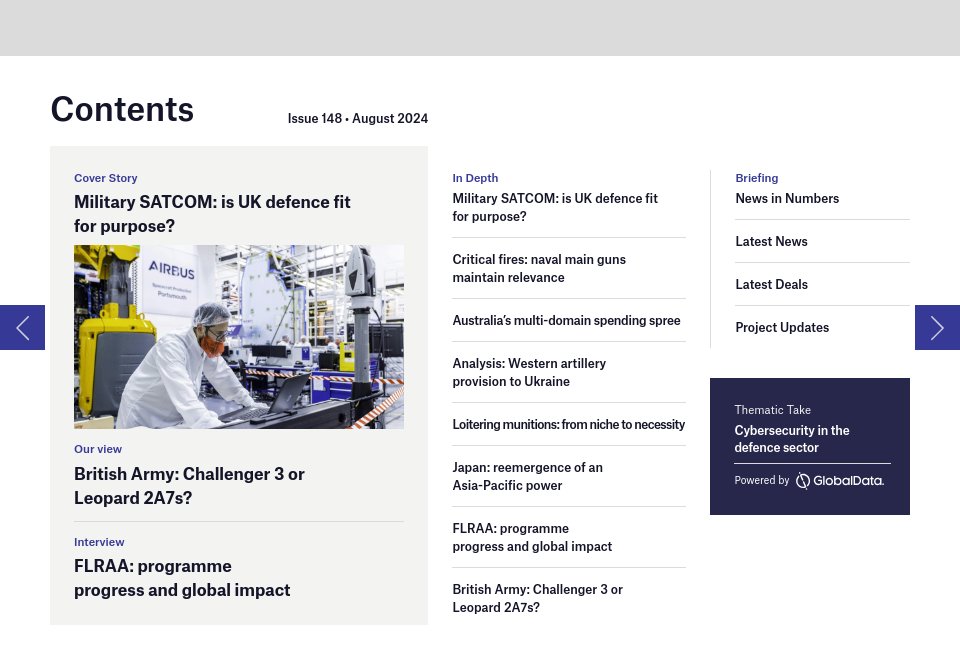Viewport: 960px width, 655px height.
Task: Open the Latest News section
Action: 771,241
